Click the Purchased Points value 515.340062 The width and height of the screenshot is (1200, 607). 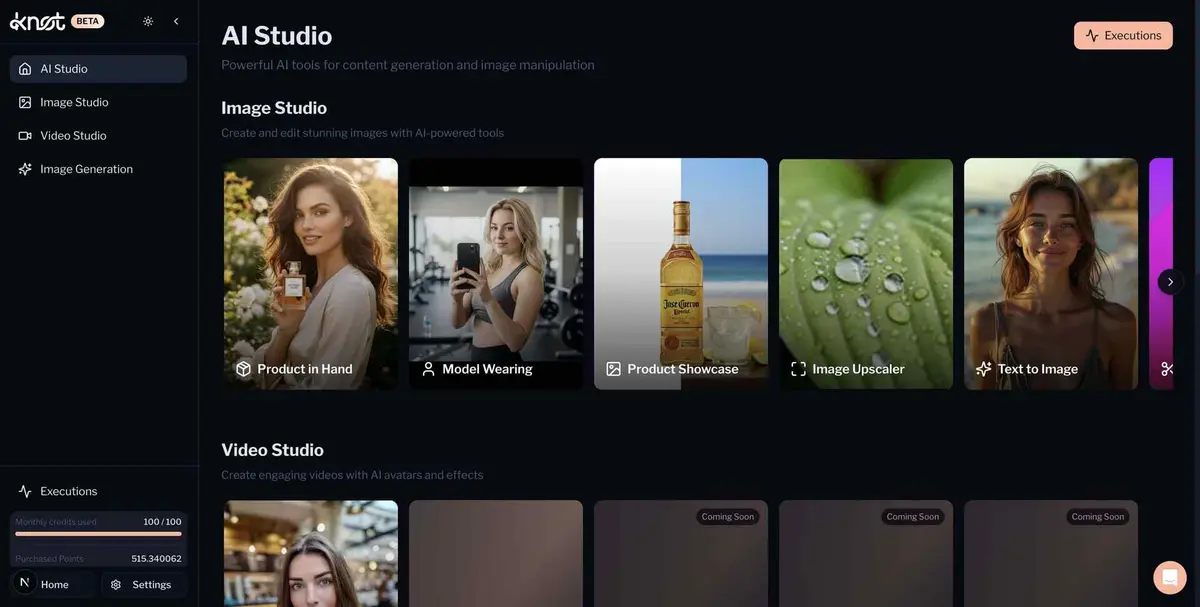click(x=156, y=559)
